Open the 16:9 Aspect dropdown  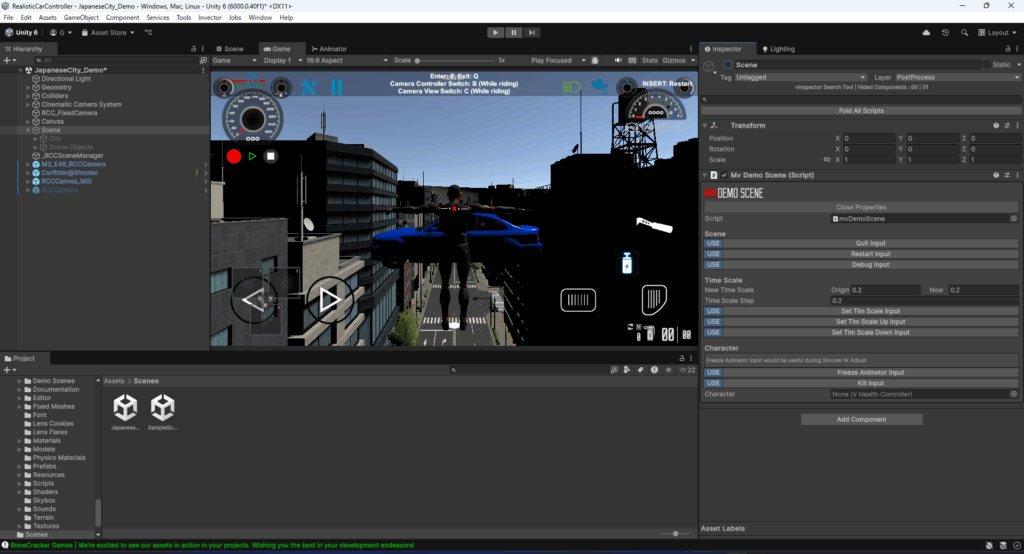pyautogui.click(x=346, y=60)
